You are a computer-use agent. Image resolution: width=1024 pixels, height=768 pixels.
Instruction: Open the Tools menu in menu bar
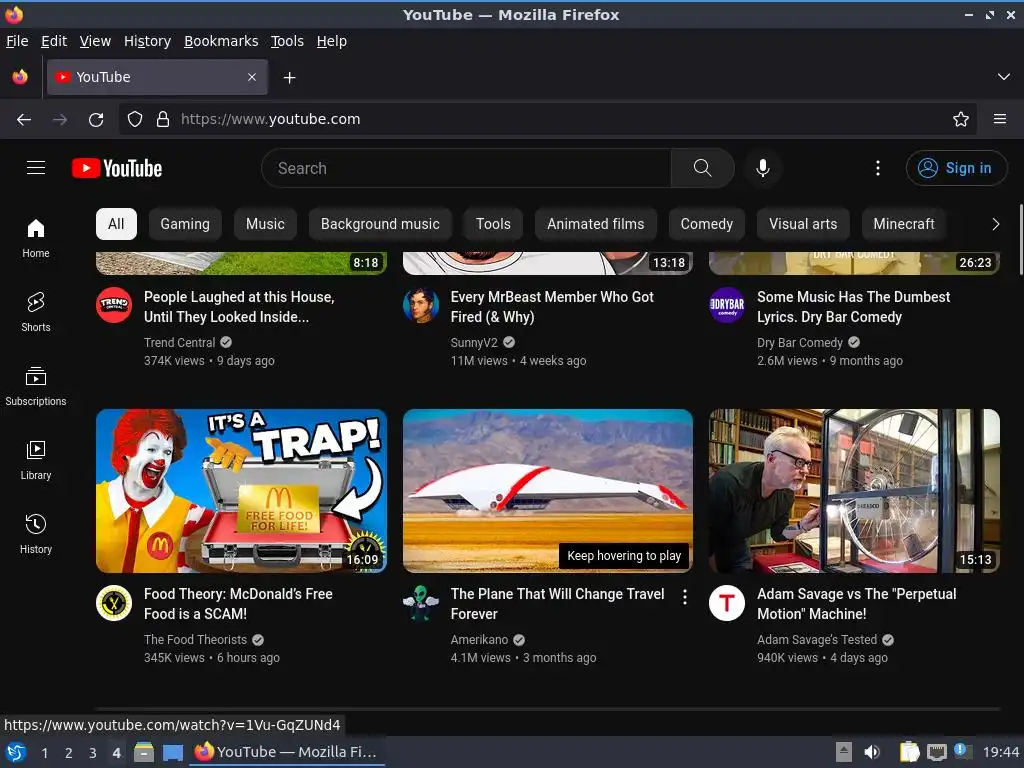point(287,41)
